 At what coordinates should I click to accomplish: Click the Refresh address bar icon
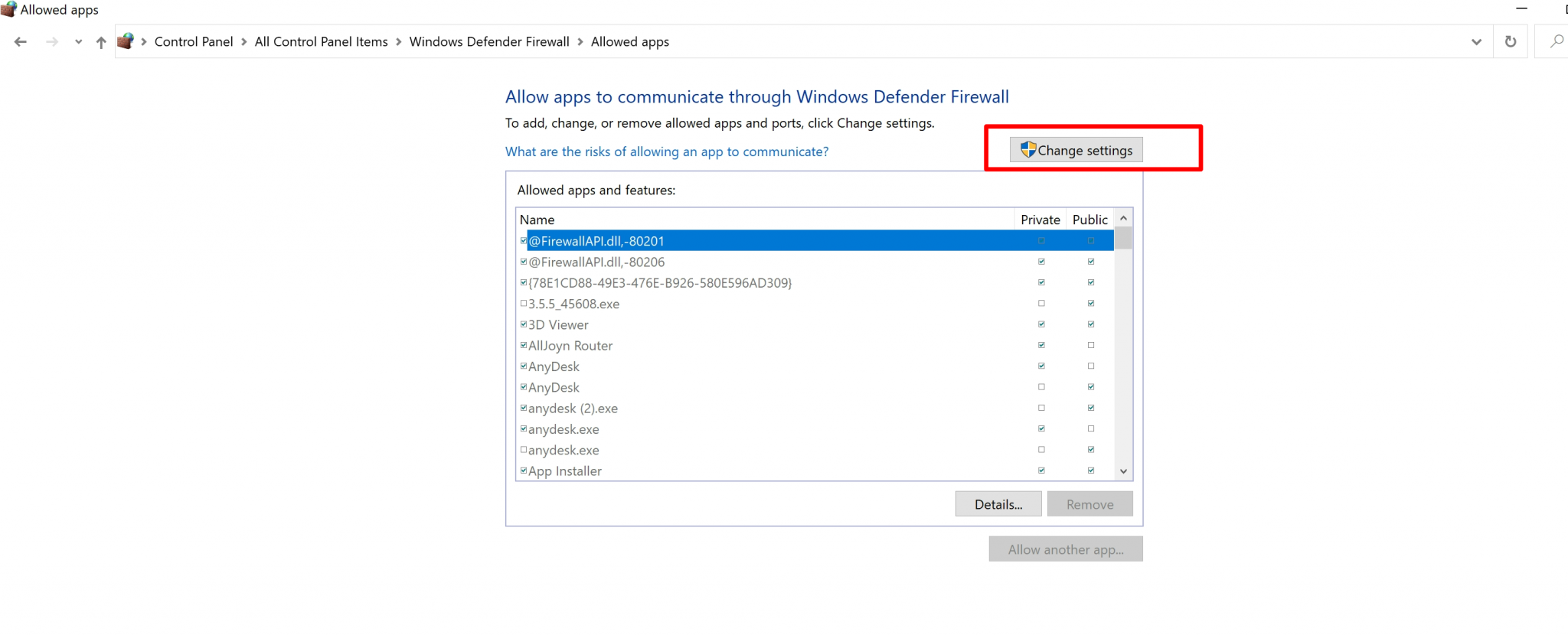pos(1511,42)
